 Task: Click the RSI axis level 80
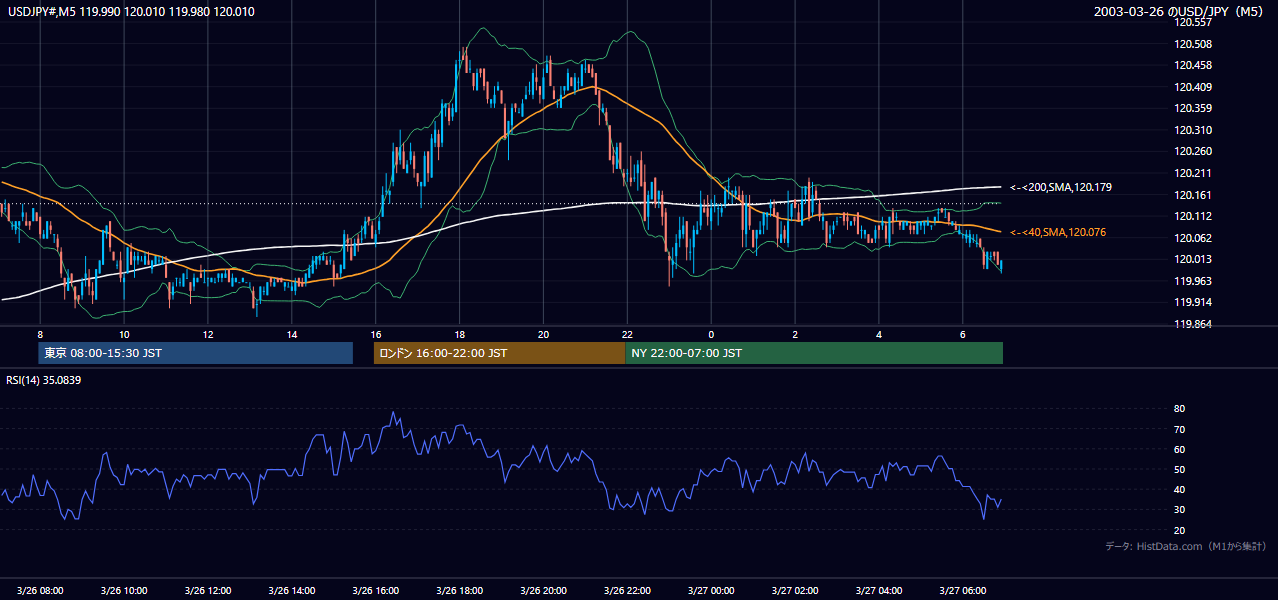(1179, 409)
